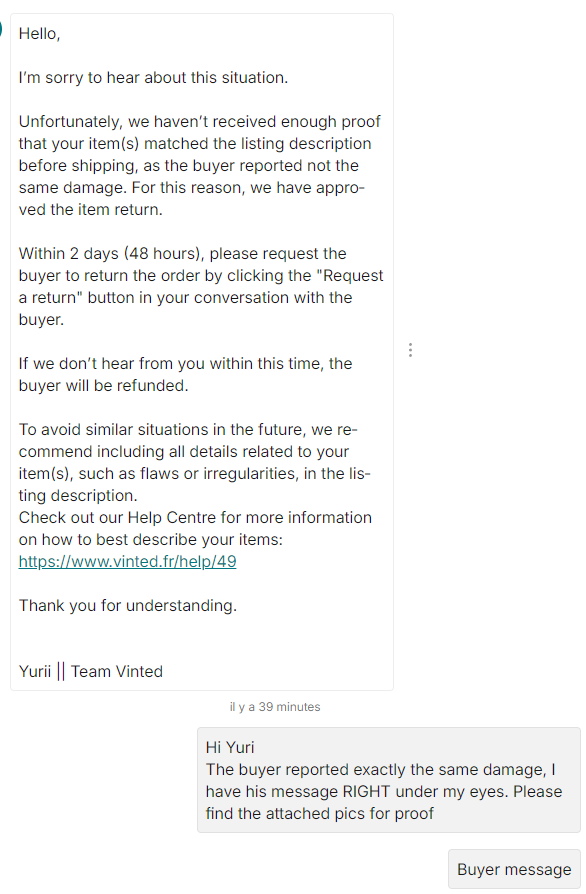Click 'find the attached pics for proof' line
The image size is (586, 894).
pos(320,814)
